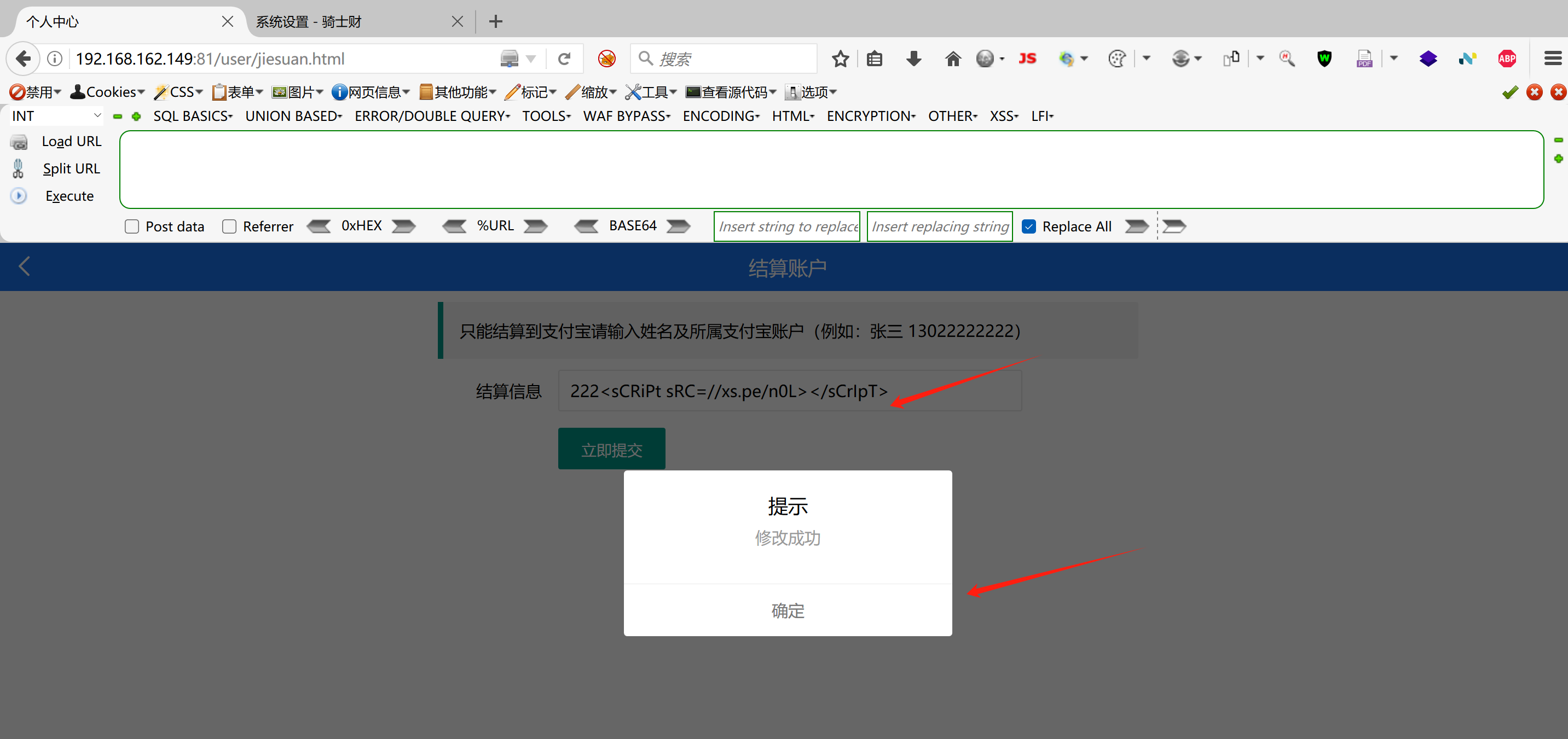Tick the Referrer checkbox
1568x739 pixels.
tap(229, 227)
